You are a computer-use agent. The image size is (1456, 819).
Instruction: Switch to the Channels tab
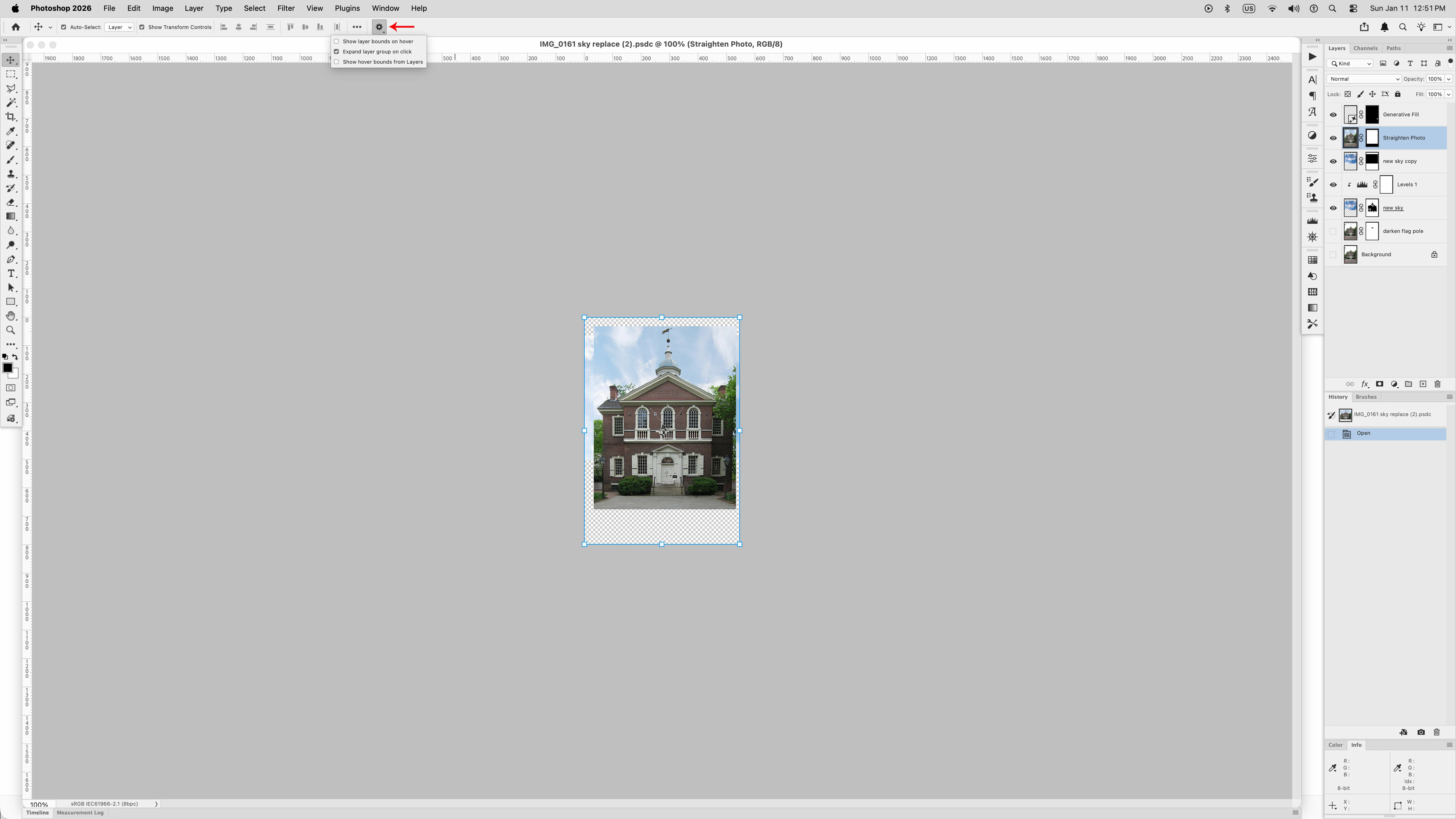1366,48
